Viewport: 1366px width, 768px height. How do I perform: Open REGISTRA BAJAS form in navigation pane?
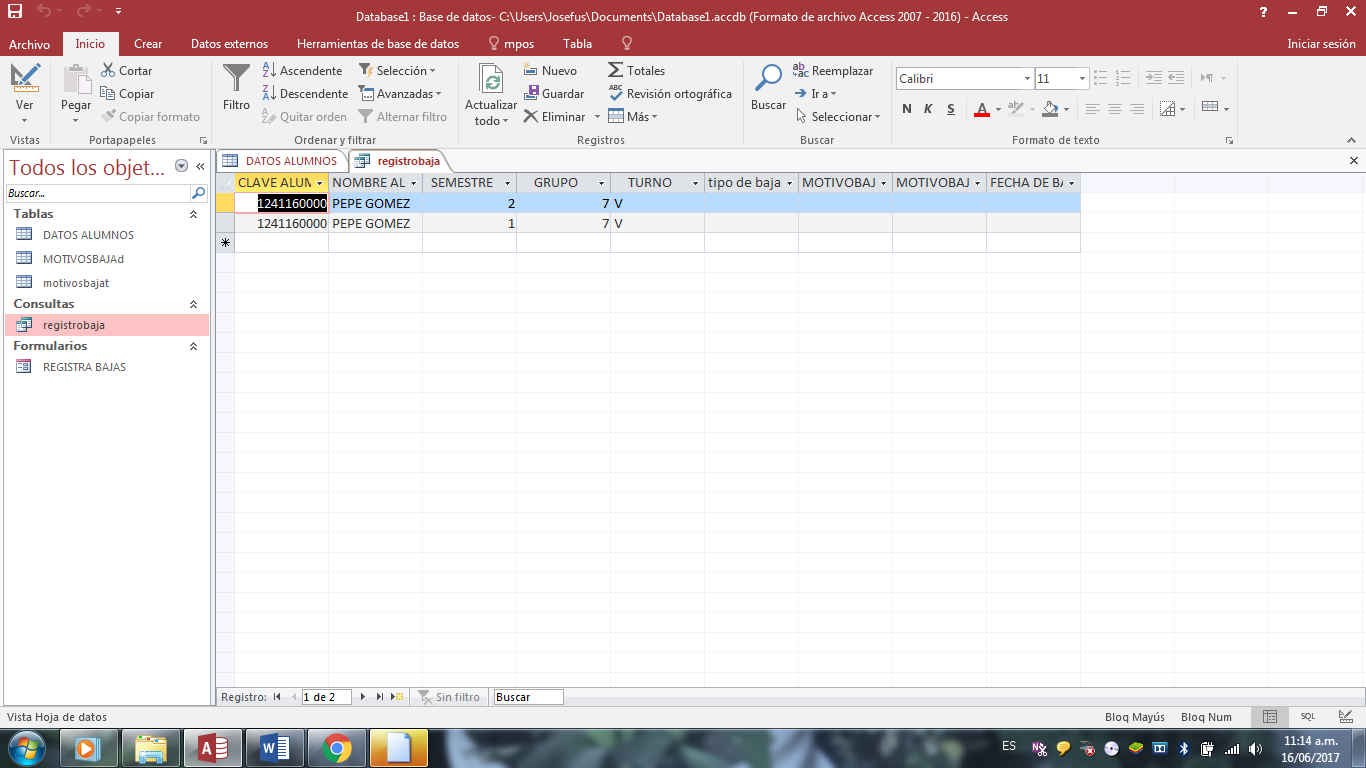84,367
